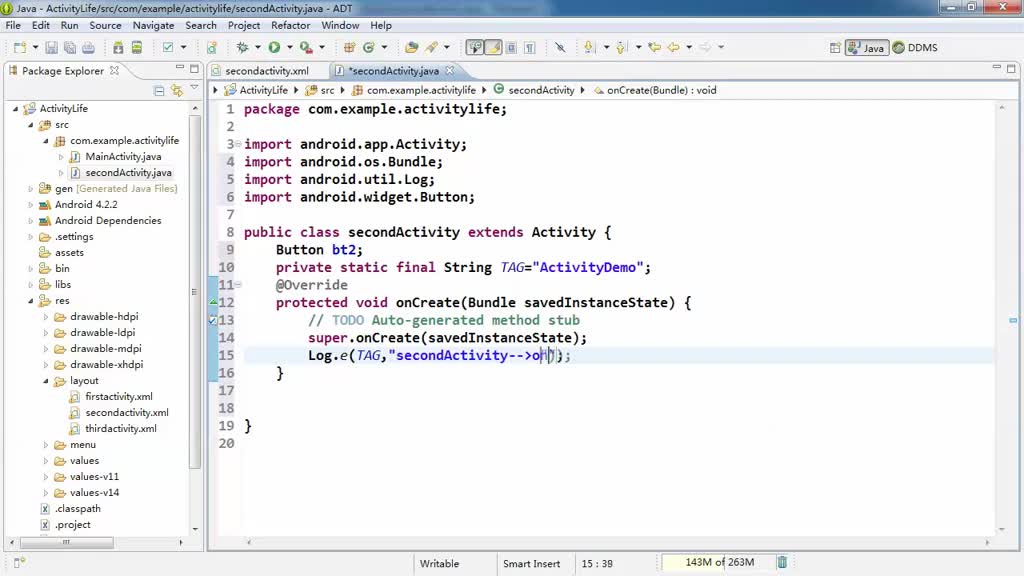The width and height of the screenshot is (1024, 576).
Task: Open the Navigate menu
Action: coord(153,25)
